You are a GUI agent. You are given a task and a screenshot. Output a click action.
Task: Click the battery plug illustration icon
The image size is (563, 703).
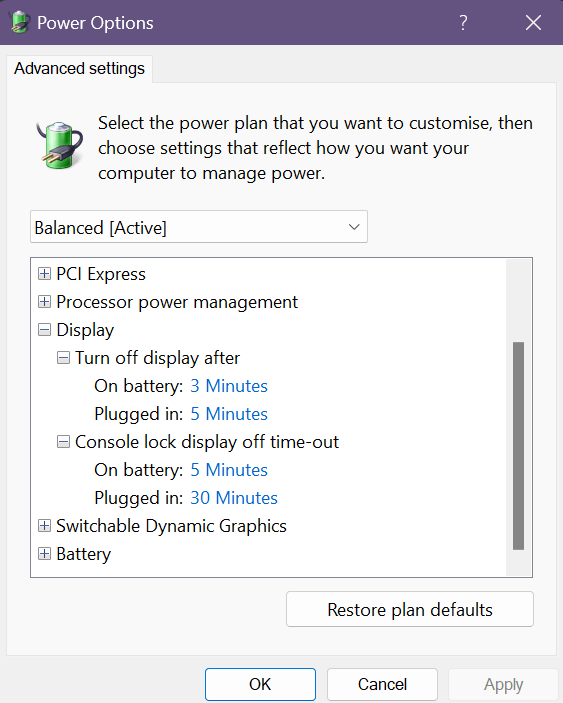click(60, 145)
